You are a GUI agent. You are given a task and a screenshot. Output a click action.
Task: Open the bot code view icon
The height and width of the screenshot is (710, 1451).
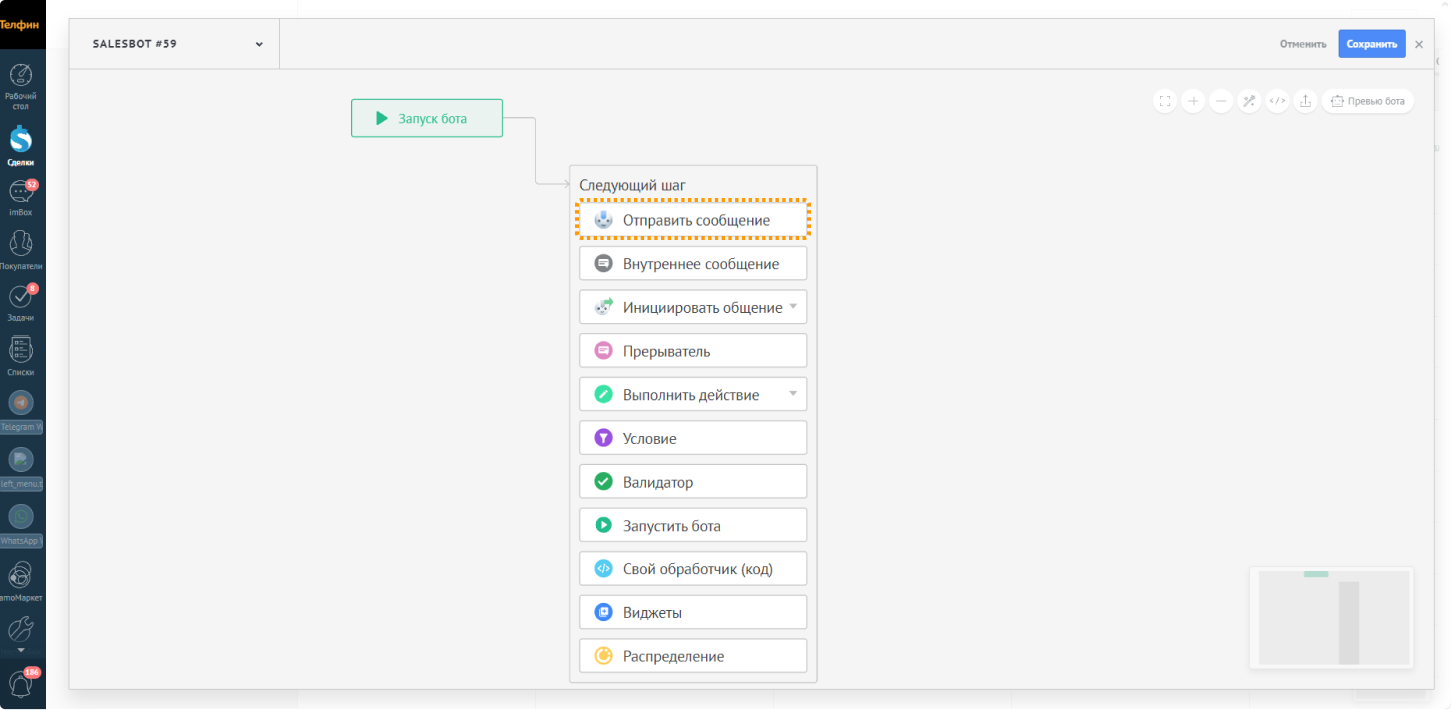tap(1277, 101)
